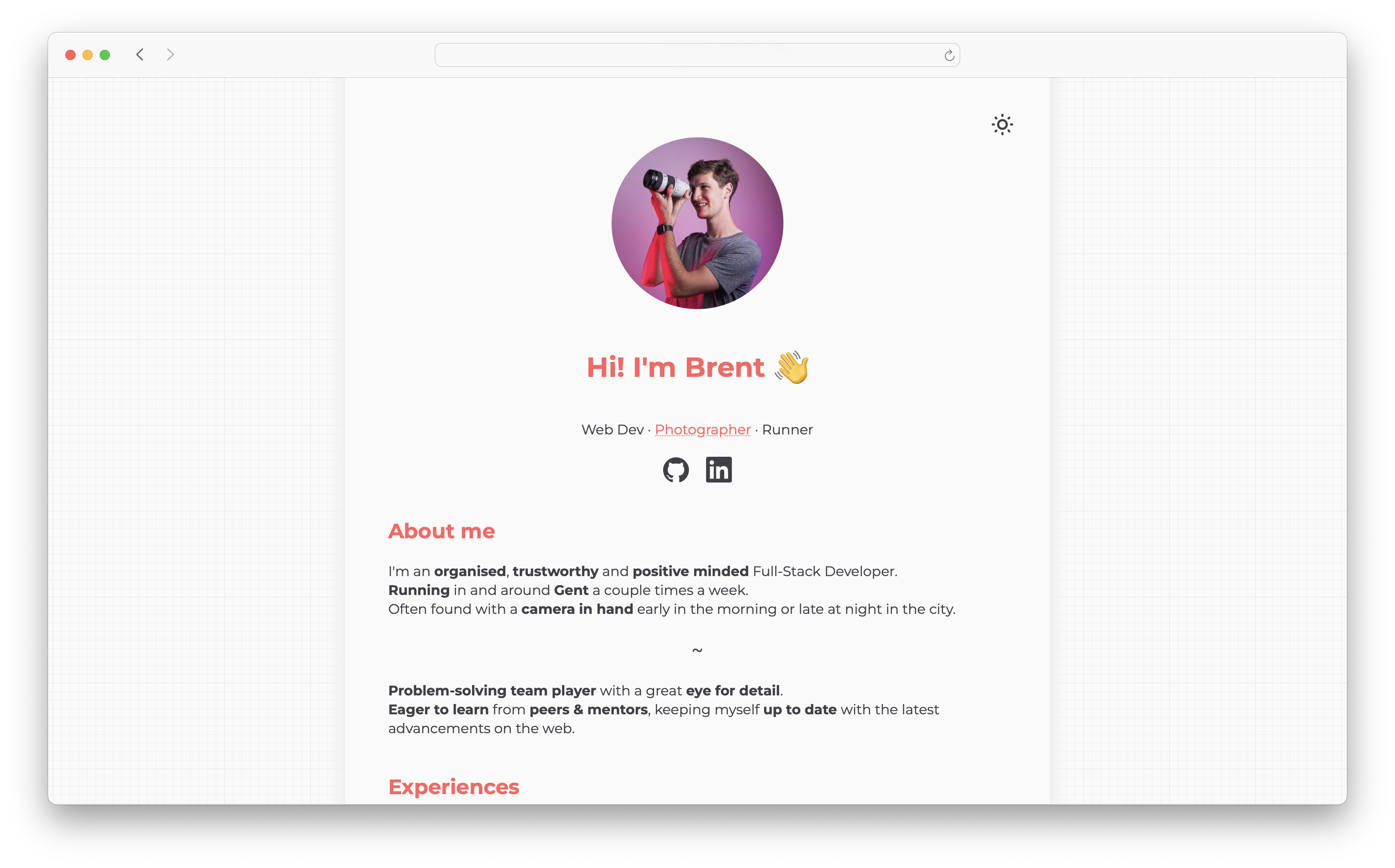Reload the page with the refresh icon

949,55
